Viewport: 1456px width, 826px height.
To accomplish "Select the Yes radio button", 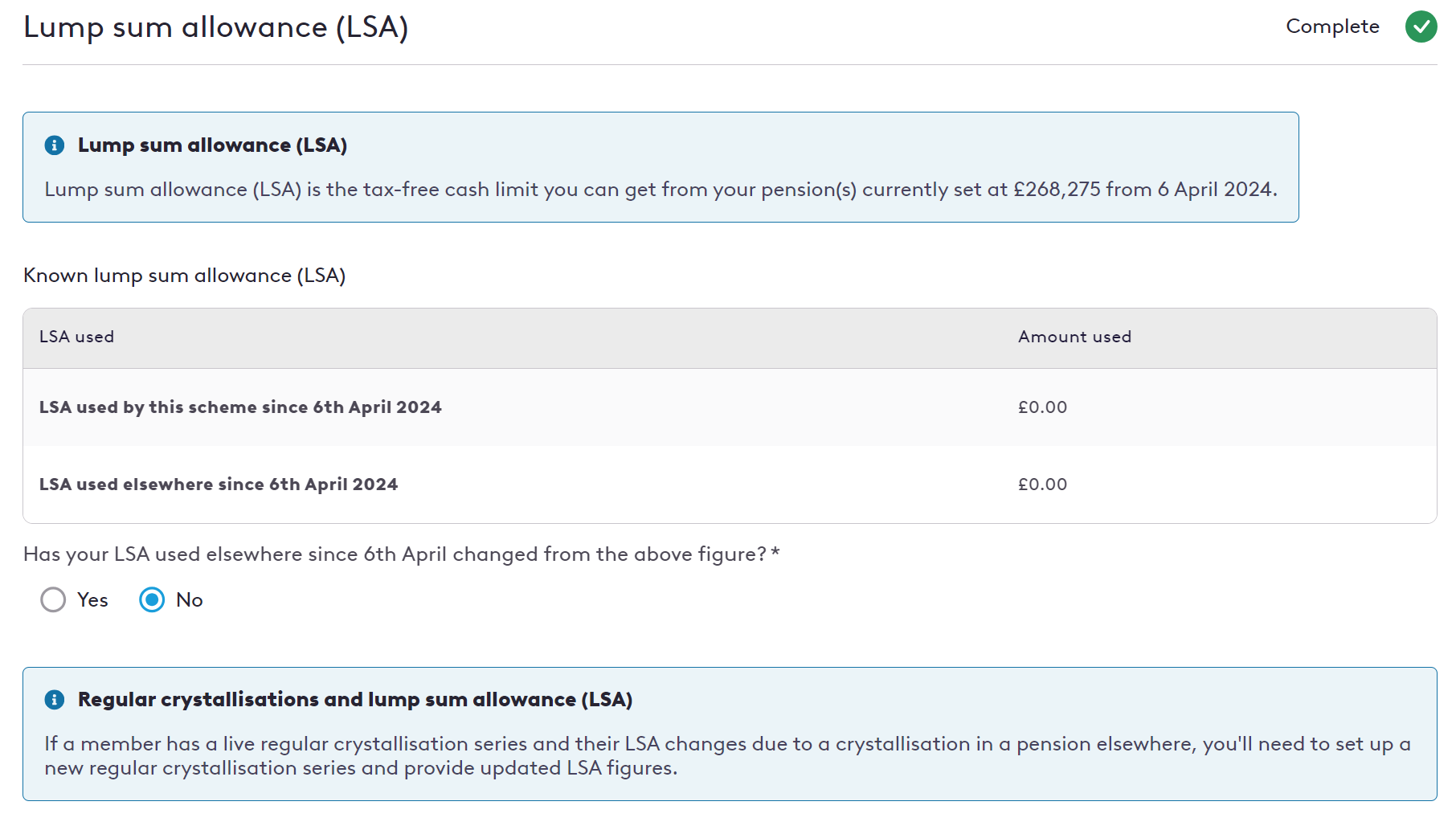I will 53,600.
